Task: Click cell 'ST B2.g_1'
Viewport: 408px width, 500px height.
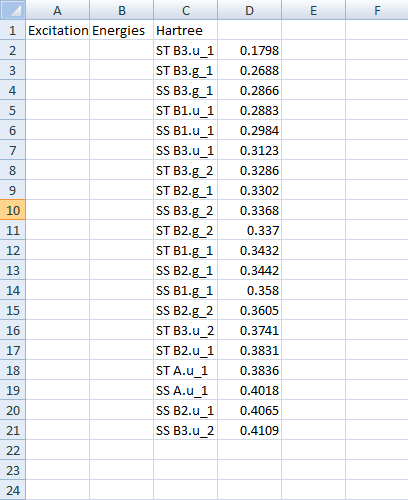Action: 185,190
